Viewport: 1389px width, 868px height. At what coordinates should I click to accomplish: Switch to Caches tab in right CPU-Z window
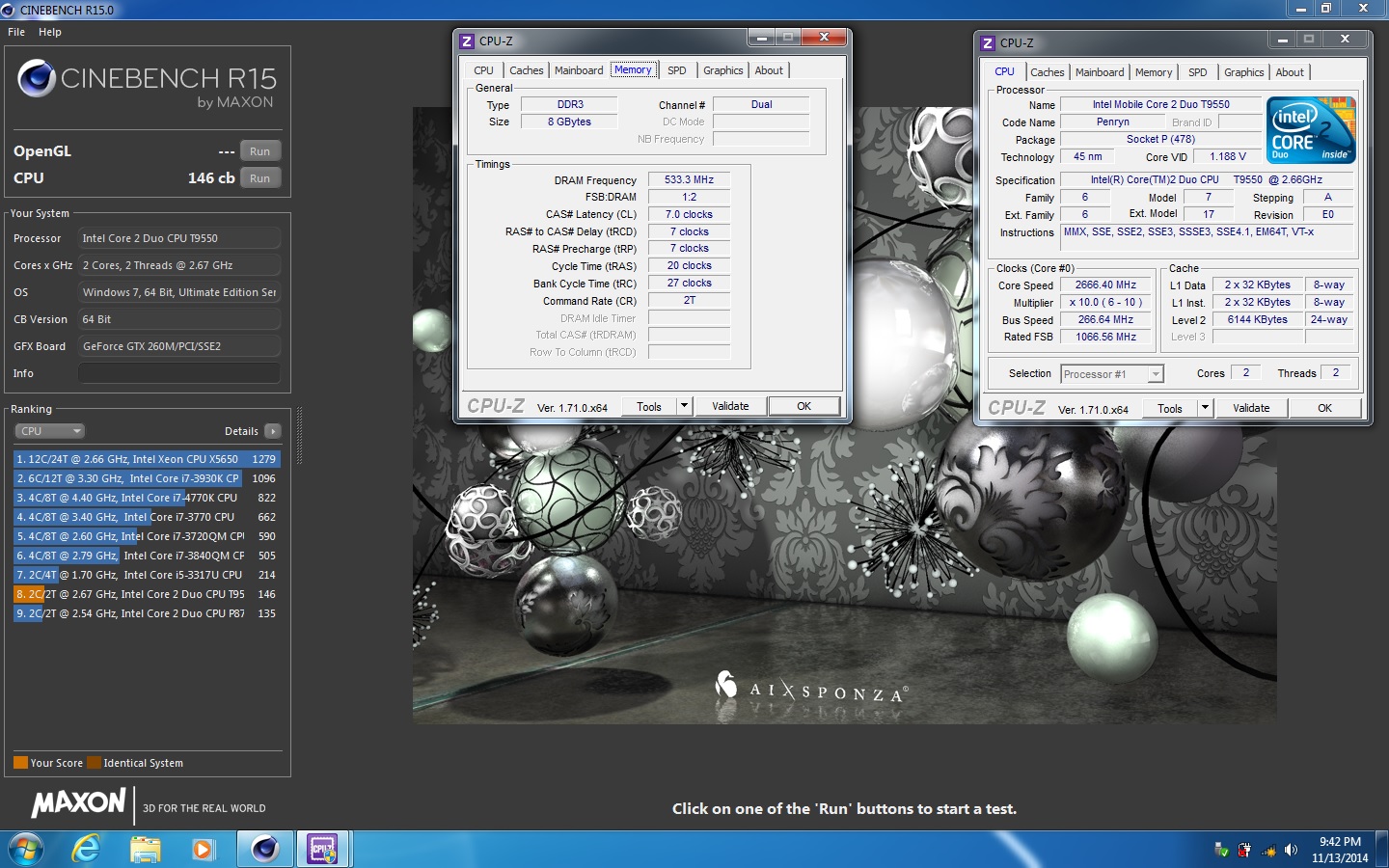(1048, 72)
